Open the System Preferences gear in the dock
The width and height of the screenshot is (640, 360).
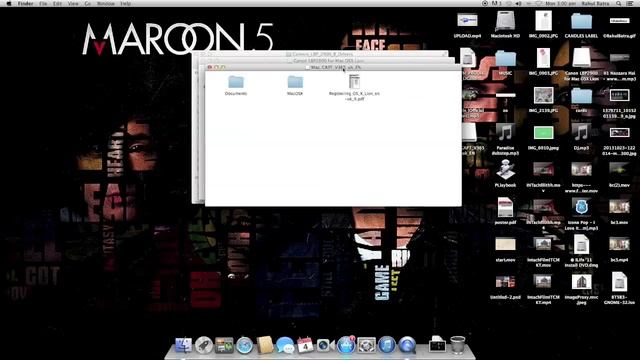click(x=366, y=345)
